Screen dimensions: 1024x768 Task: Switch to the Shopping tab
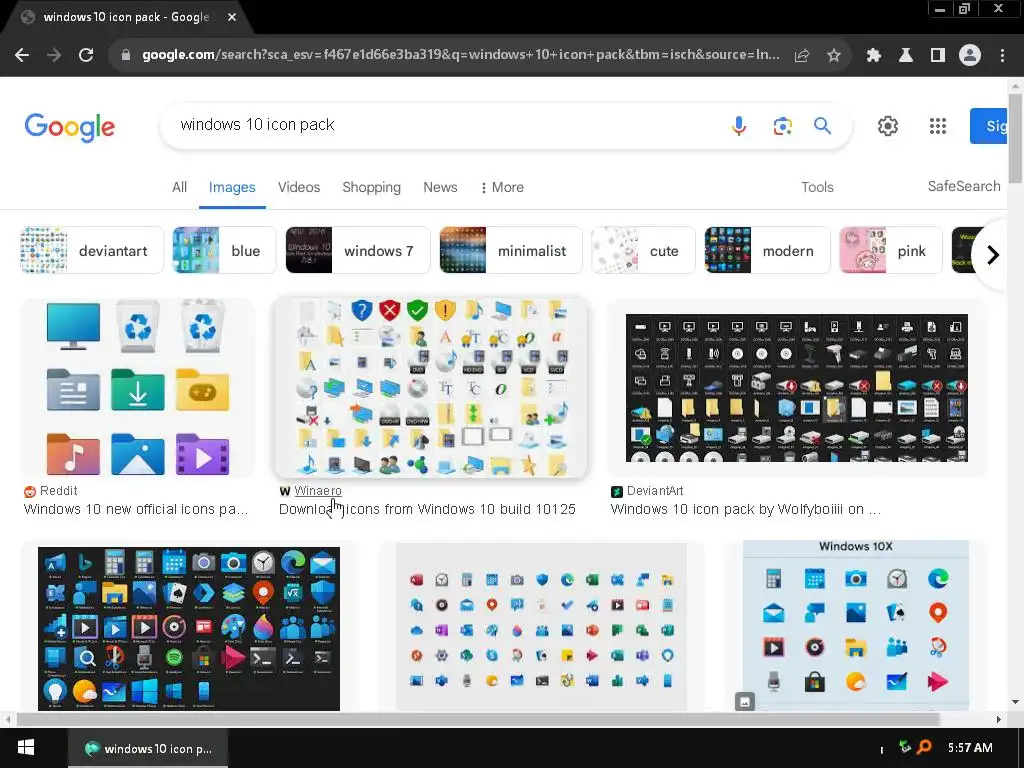tap(371, 187)
